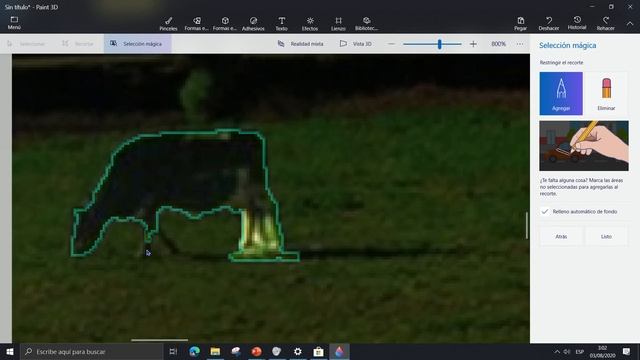Open the volume control in tray

click(567, 351)
